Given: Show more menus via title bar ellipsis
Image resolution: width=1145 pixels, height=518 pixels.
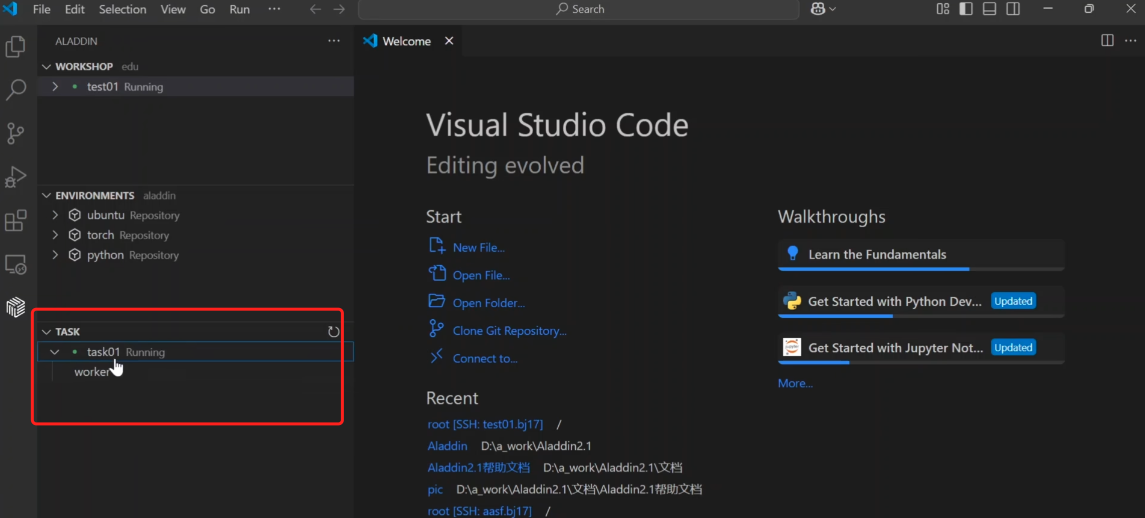Looking at the screenshot, I should tap(274, 9).
